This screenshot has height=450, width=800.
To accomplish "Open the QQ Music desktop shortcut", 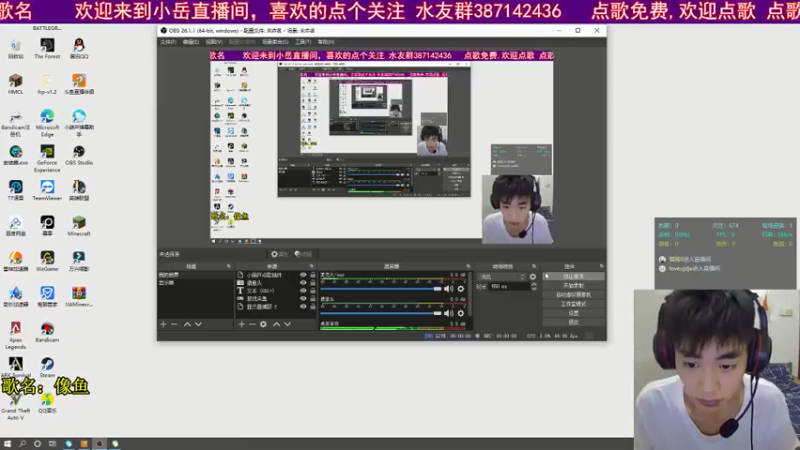I will coord(47,403).
